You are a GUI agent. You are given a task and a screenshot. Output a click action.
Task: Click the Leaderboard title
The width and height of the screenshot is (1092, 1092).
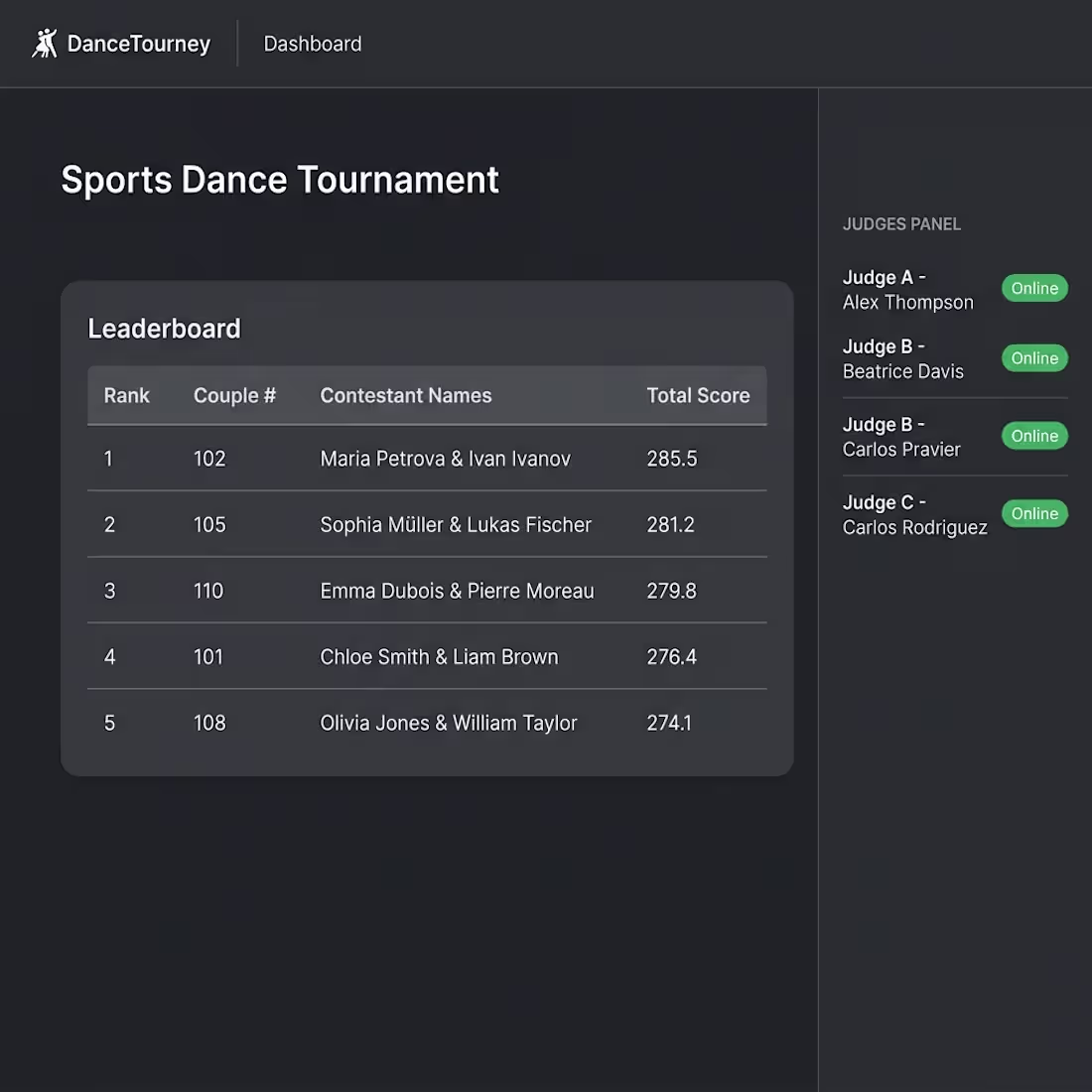(165, 329)
